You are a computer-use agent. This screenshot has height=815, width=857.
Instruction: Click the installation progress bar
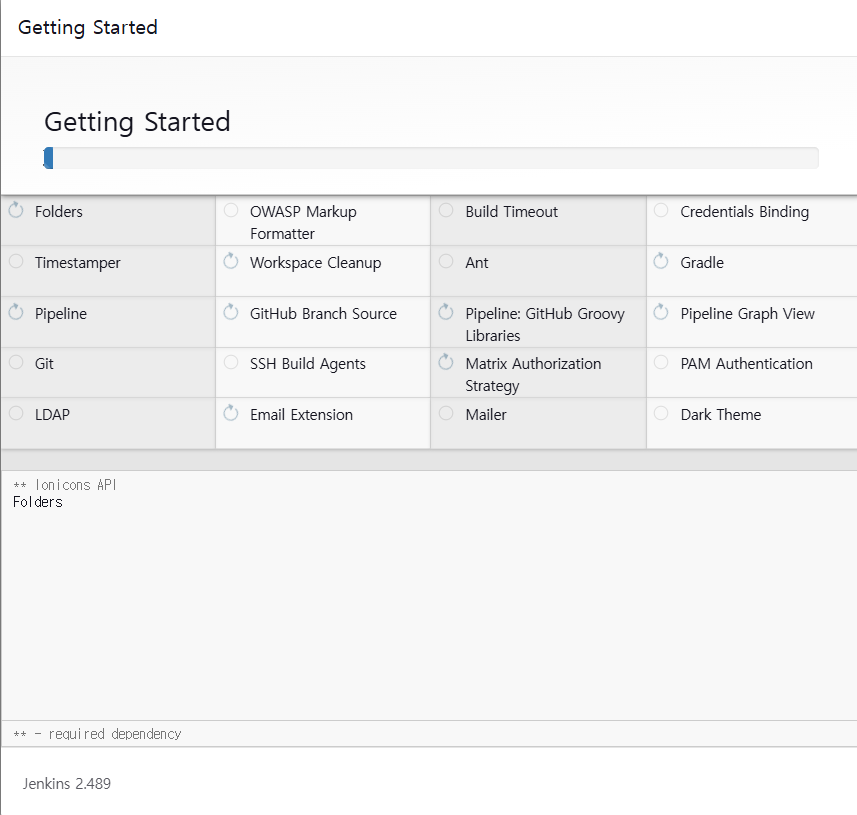coord(431,158)
